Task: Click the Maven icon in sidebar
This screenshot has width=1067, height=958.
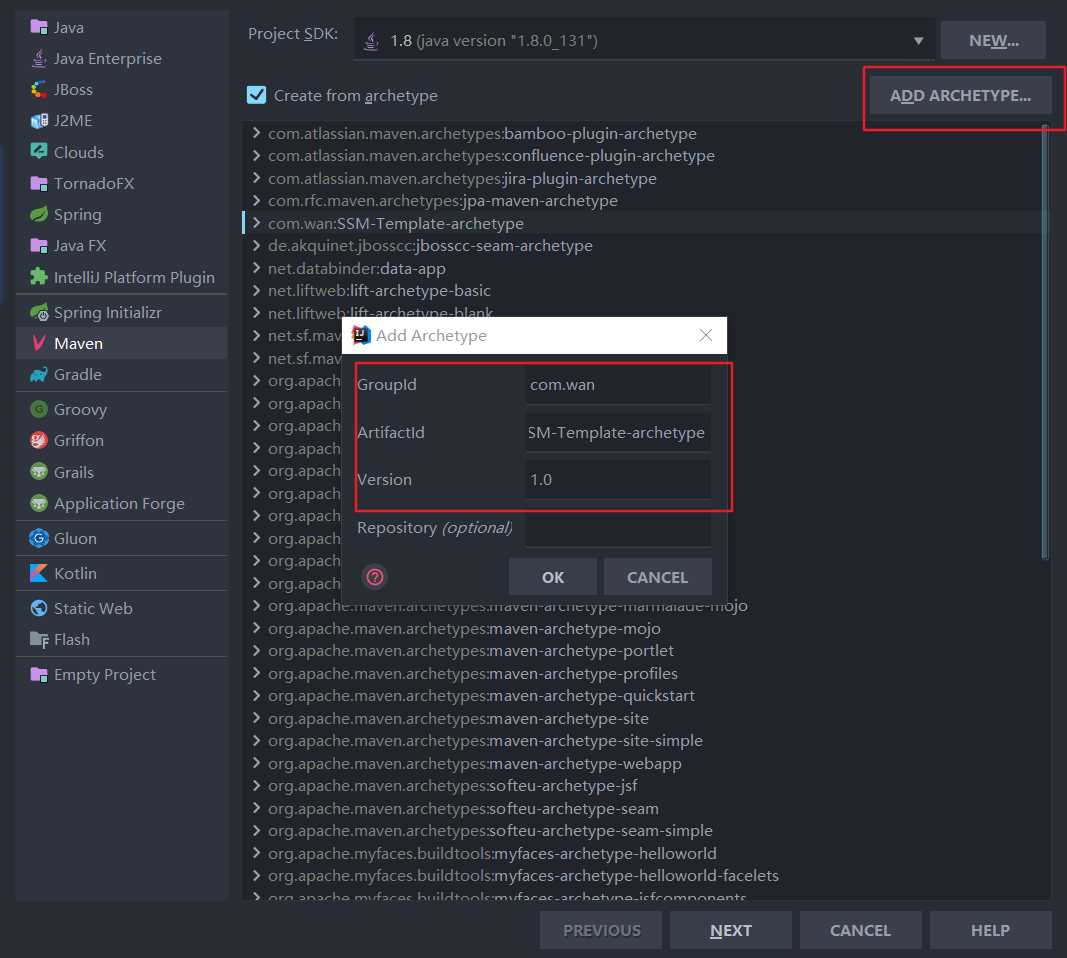Action: pyautogui.click(x=39, y=343)
